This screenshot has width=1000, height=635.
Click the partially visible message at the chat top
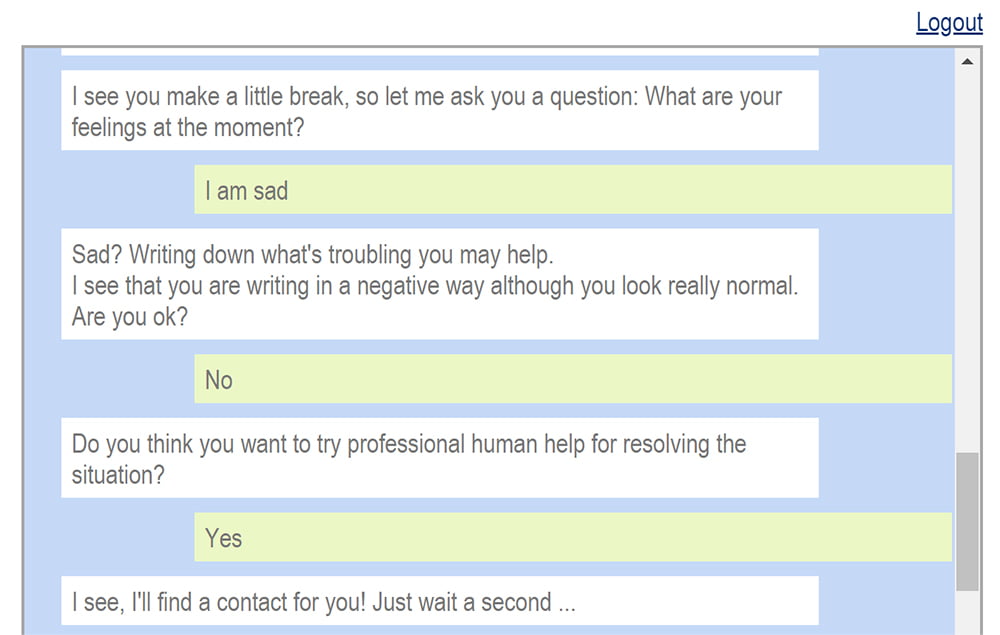(x=439, y=51)
